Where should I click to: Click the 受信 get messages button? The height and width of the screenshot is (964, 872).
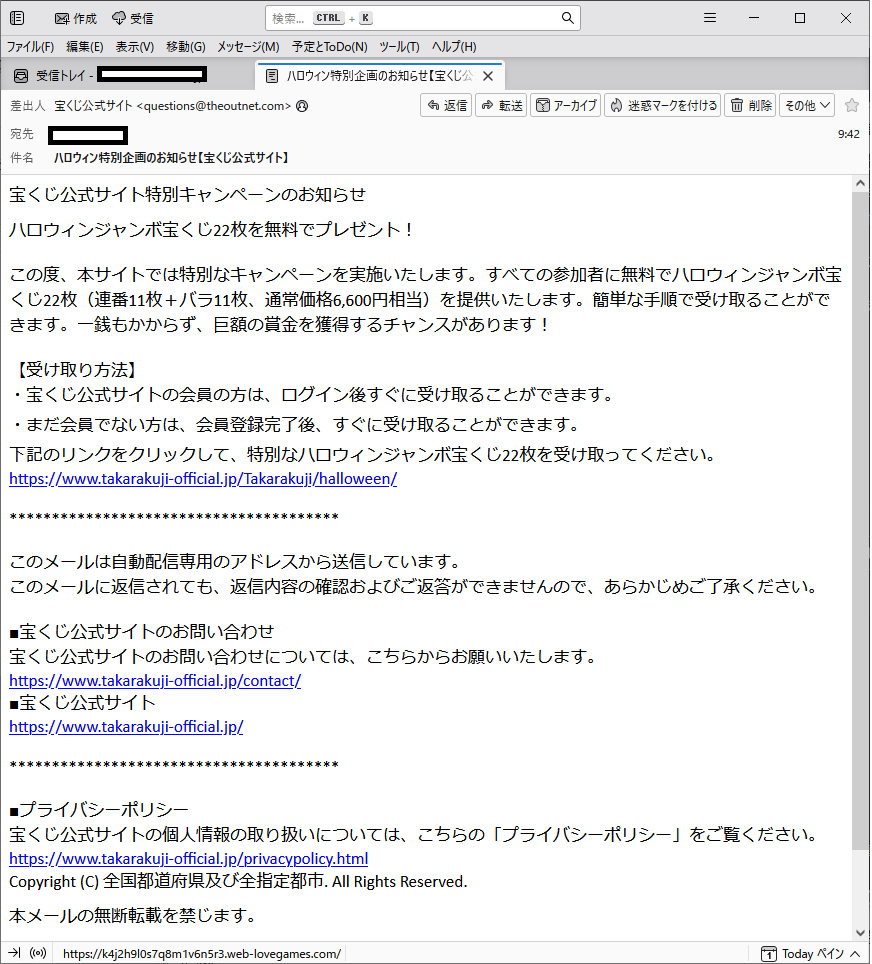click(133, 18)
